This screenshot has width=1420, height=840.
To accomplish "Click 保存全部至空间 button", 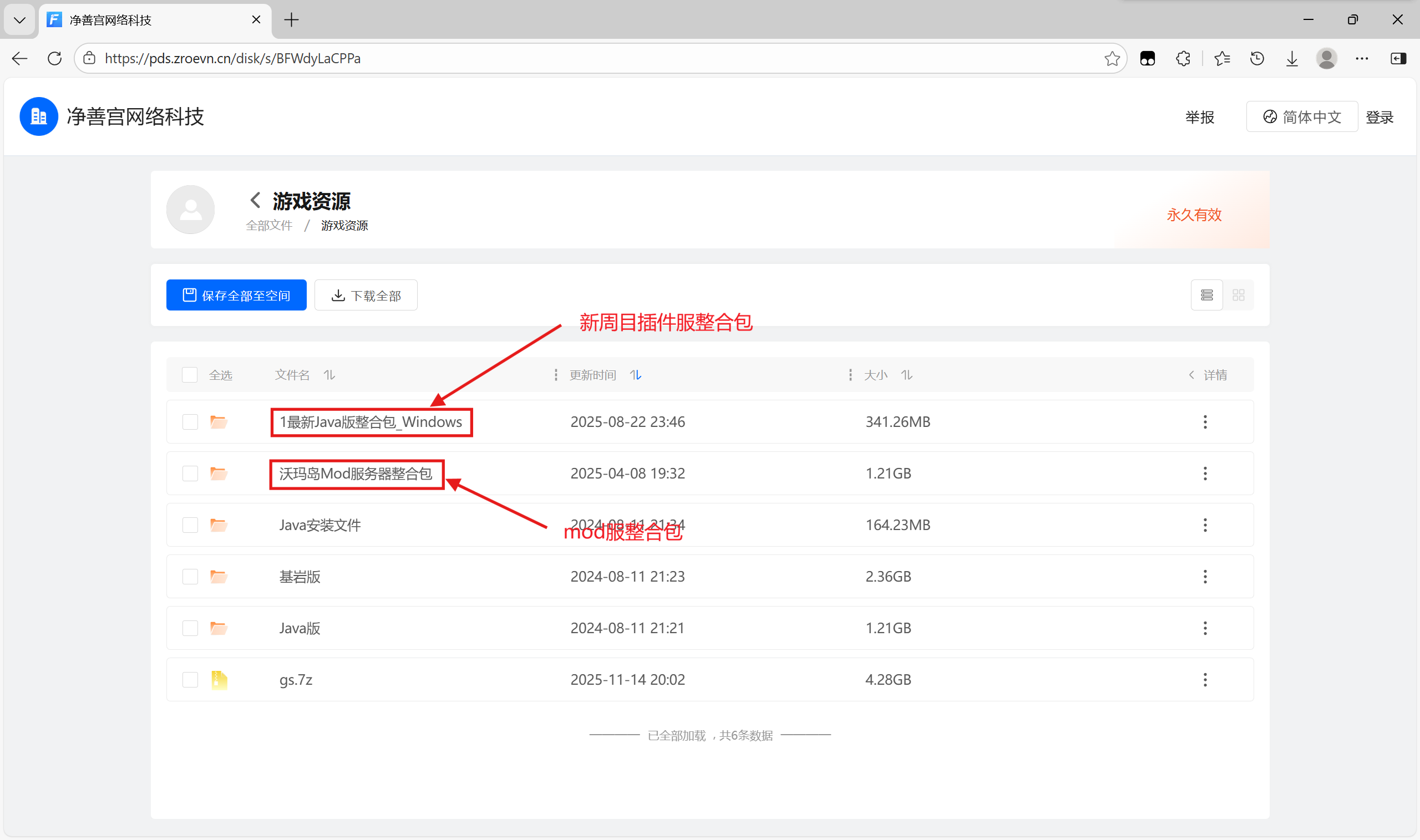I will coord(236,295).
